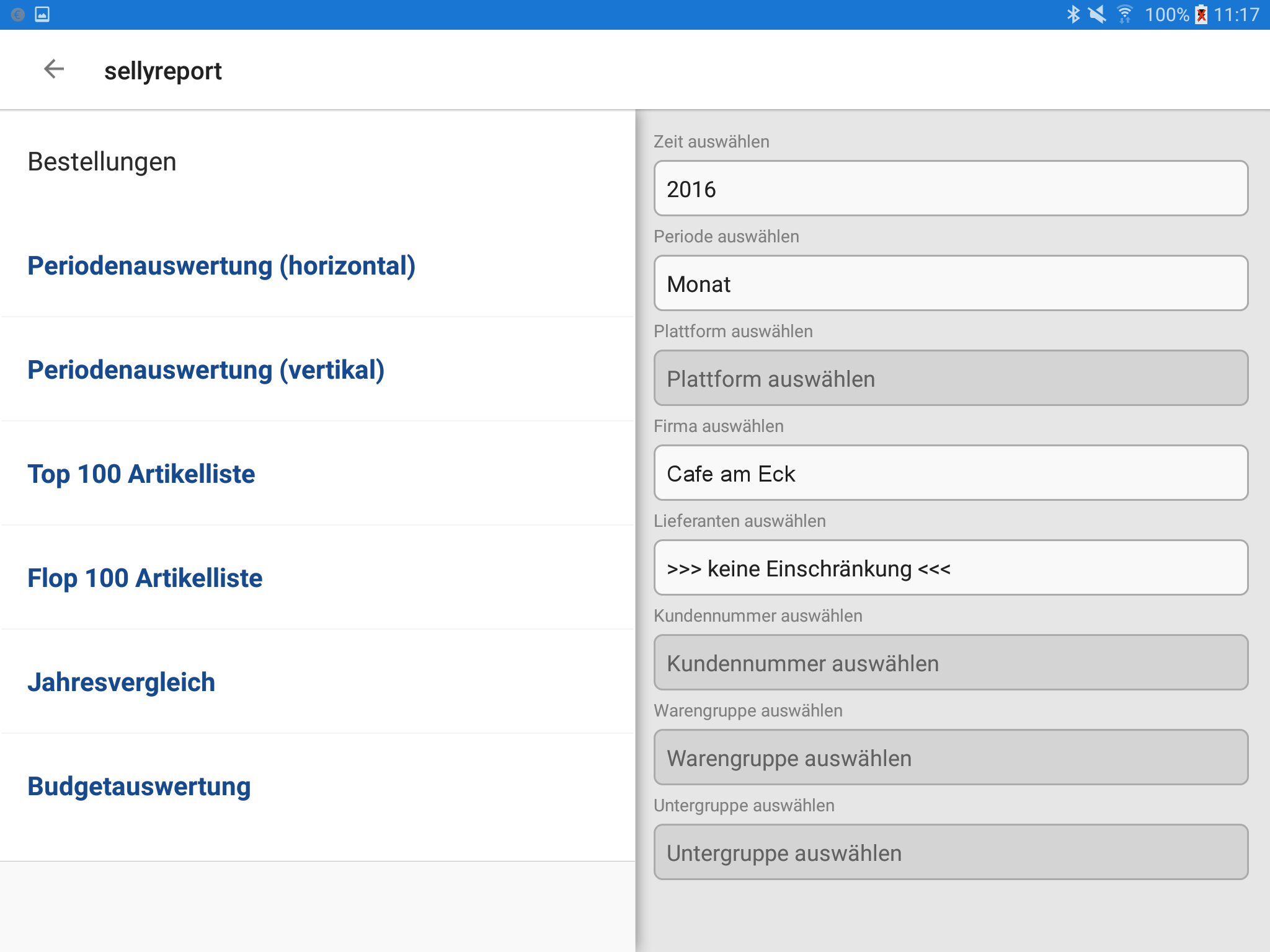
Task: Tap the image notification icon
Action: (x=42, y=14)
